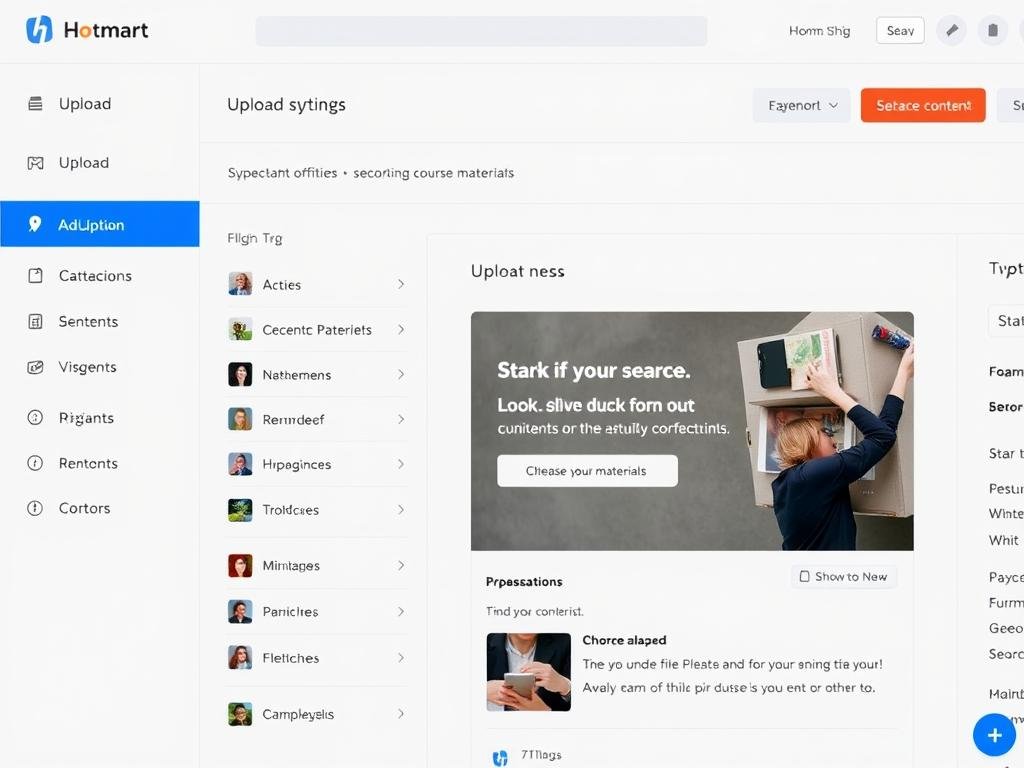Open the AdUption section via its pin icon
1024x768 pixels.
pos(35,224)
